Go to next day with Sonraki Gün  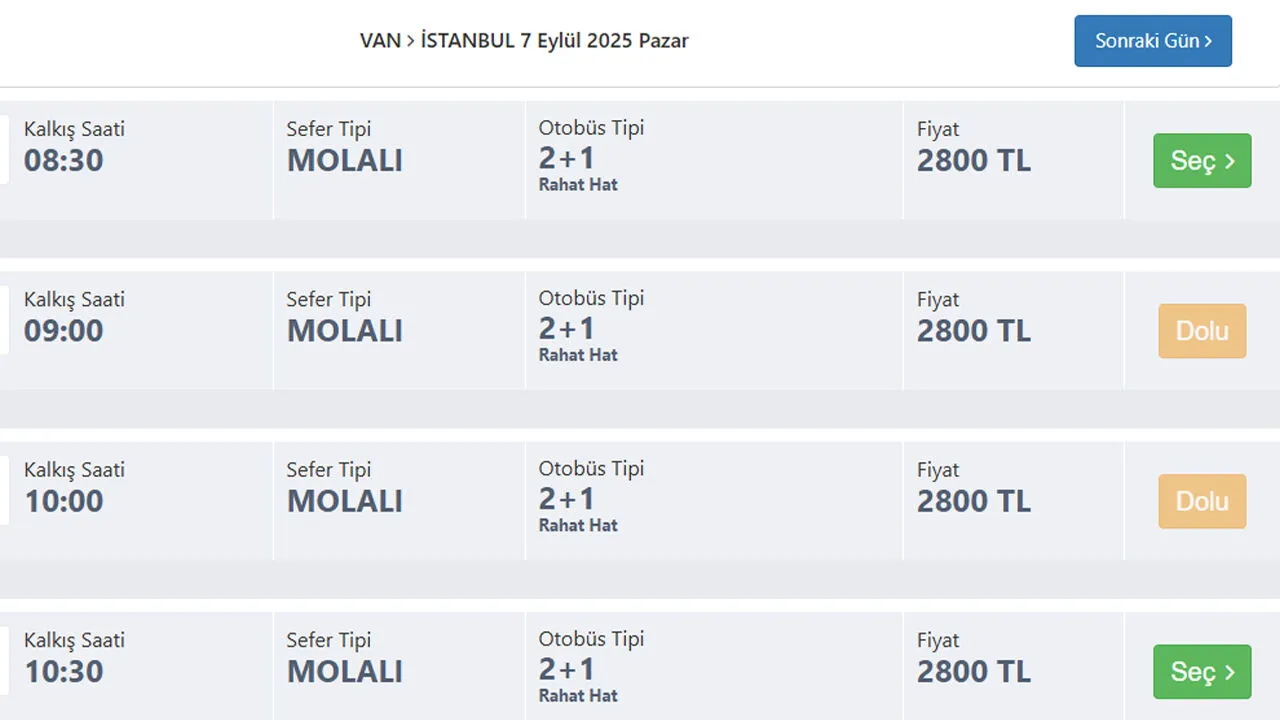coord(1153,41)
